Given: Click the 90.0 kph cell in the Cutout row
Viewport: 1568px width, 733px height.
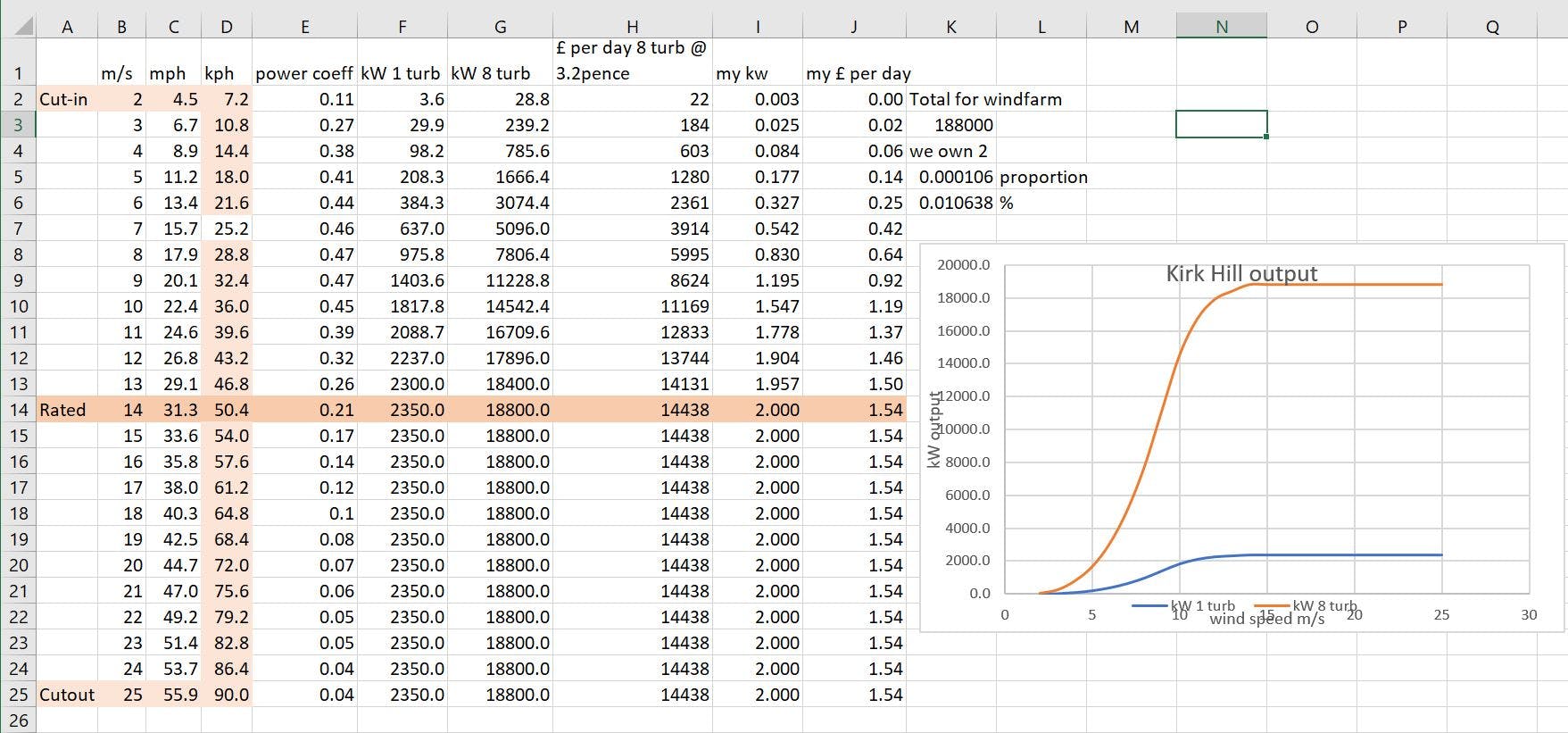Looking at the screenshot, I should click(228, 695).
